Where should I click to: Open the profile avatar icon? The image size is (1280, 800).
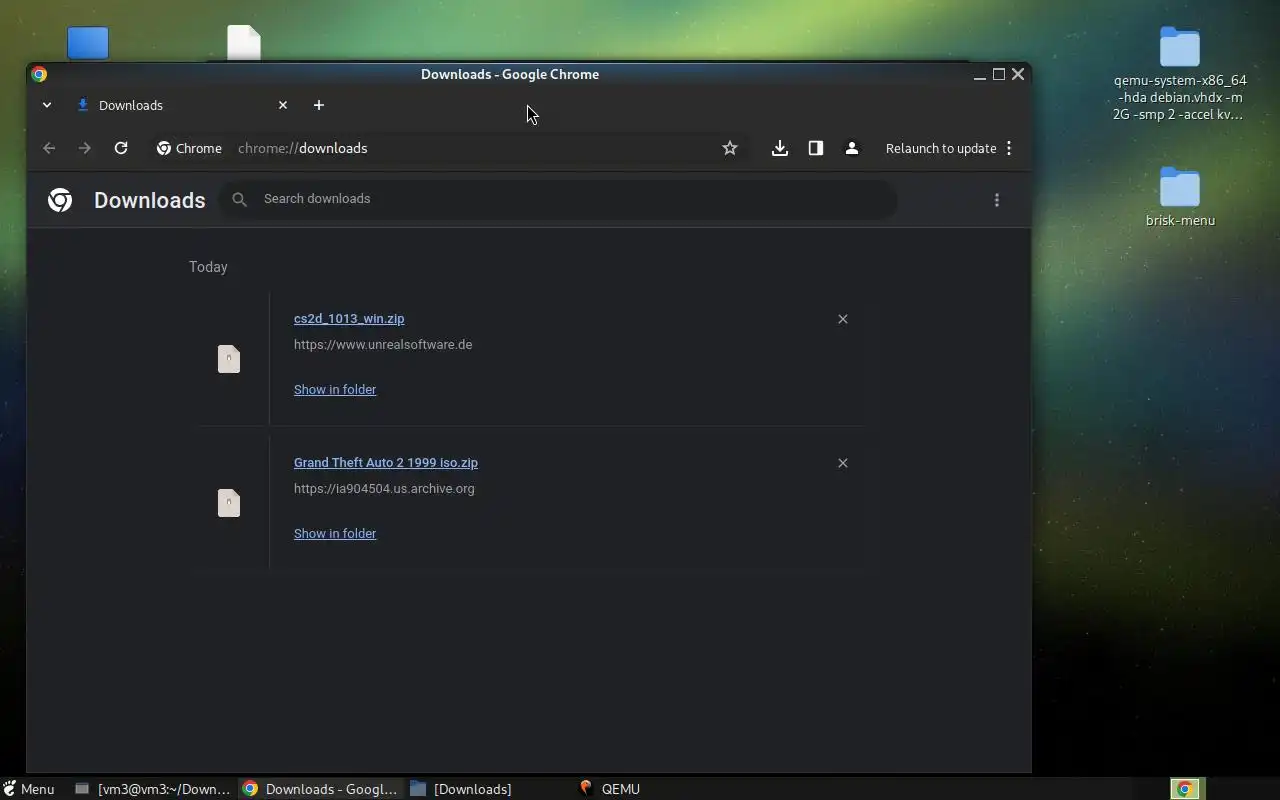click(x=852, y=148)
